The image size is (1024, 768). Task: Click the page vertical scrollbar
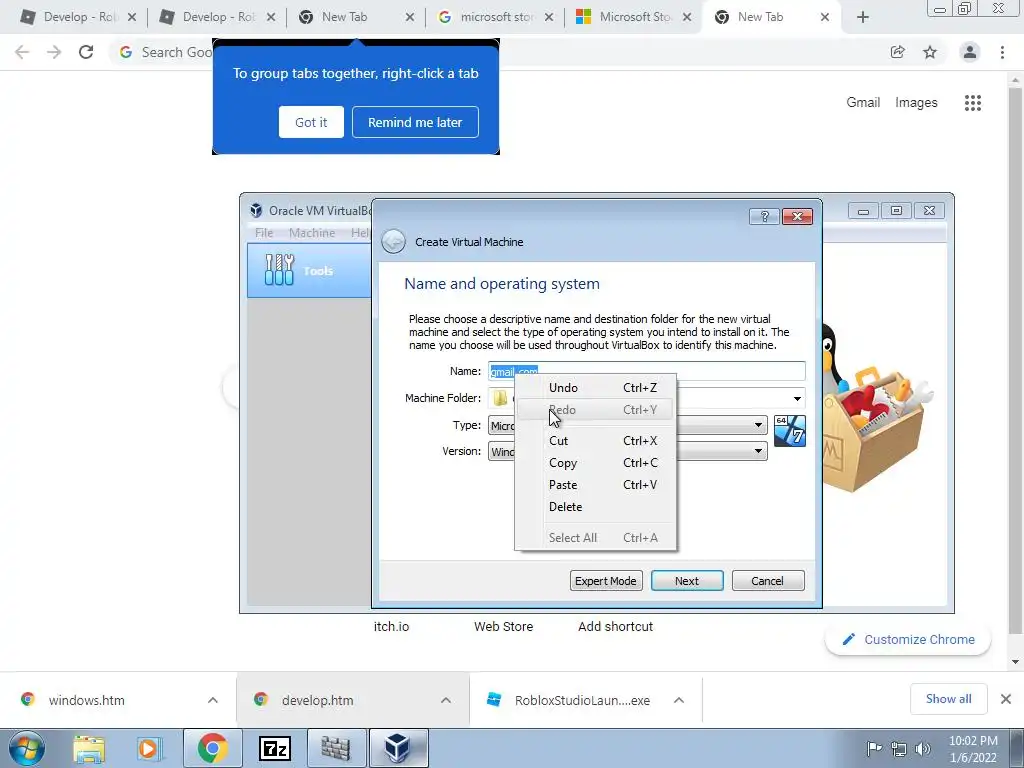1015,359
